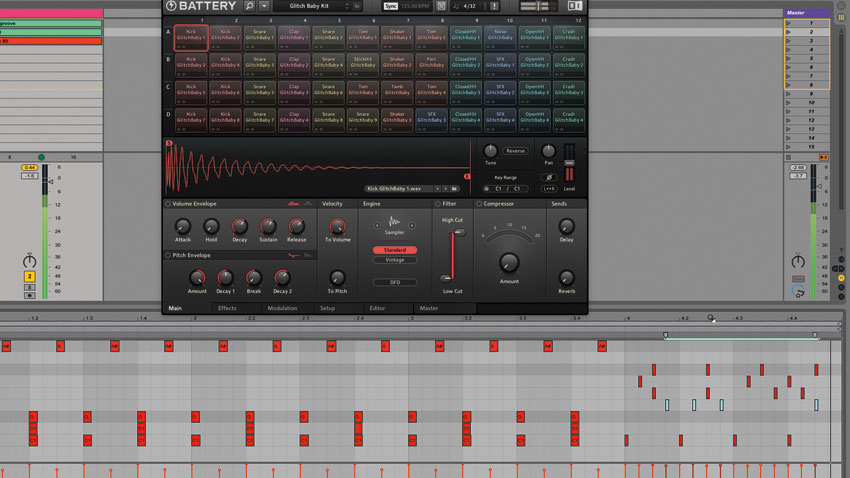This screenshot has width=850, height=478.
Task: Click the Master track header in Ableton
Action: tap(807, 12)
